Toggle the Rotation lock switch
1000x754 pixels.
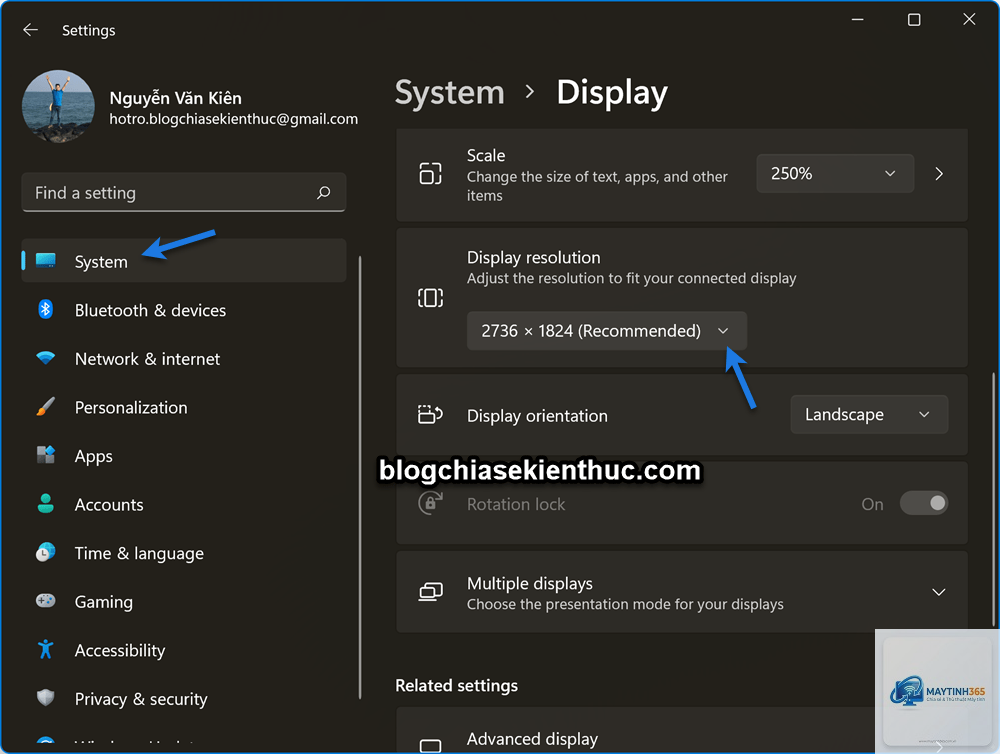pos(923,503)
